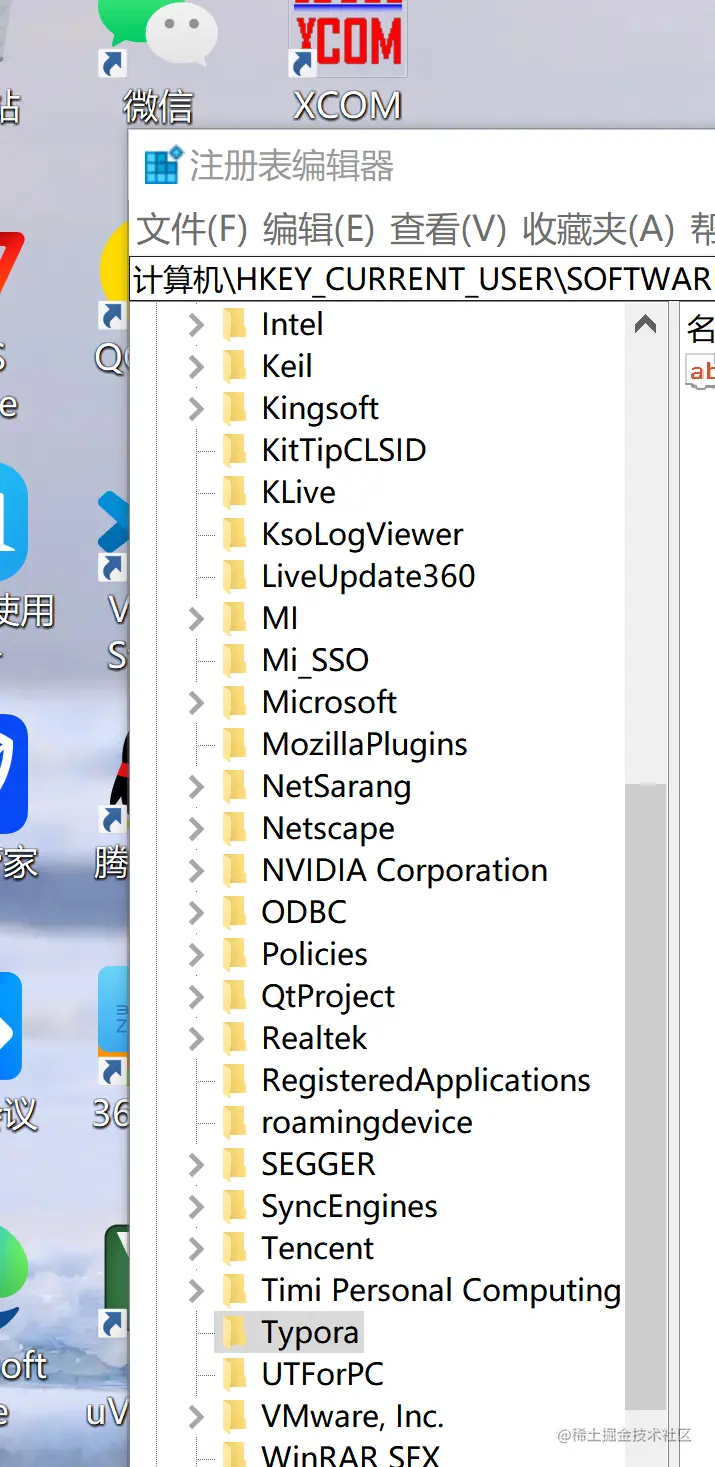Expand the Timi Personal Computing key

pyautogui.click(x=196, y=1290)
